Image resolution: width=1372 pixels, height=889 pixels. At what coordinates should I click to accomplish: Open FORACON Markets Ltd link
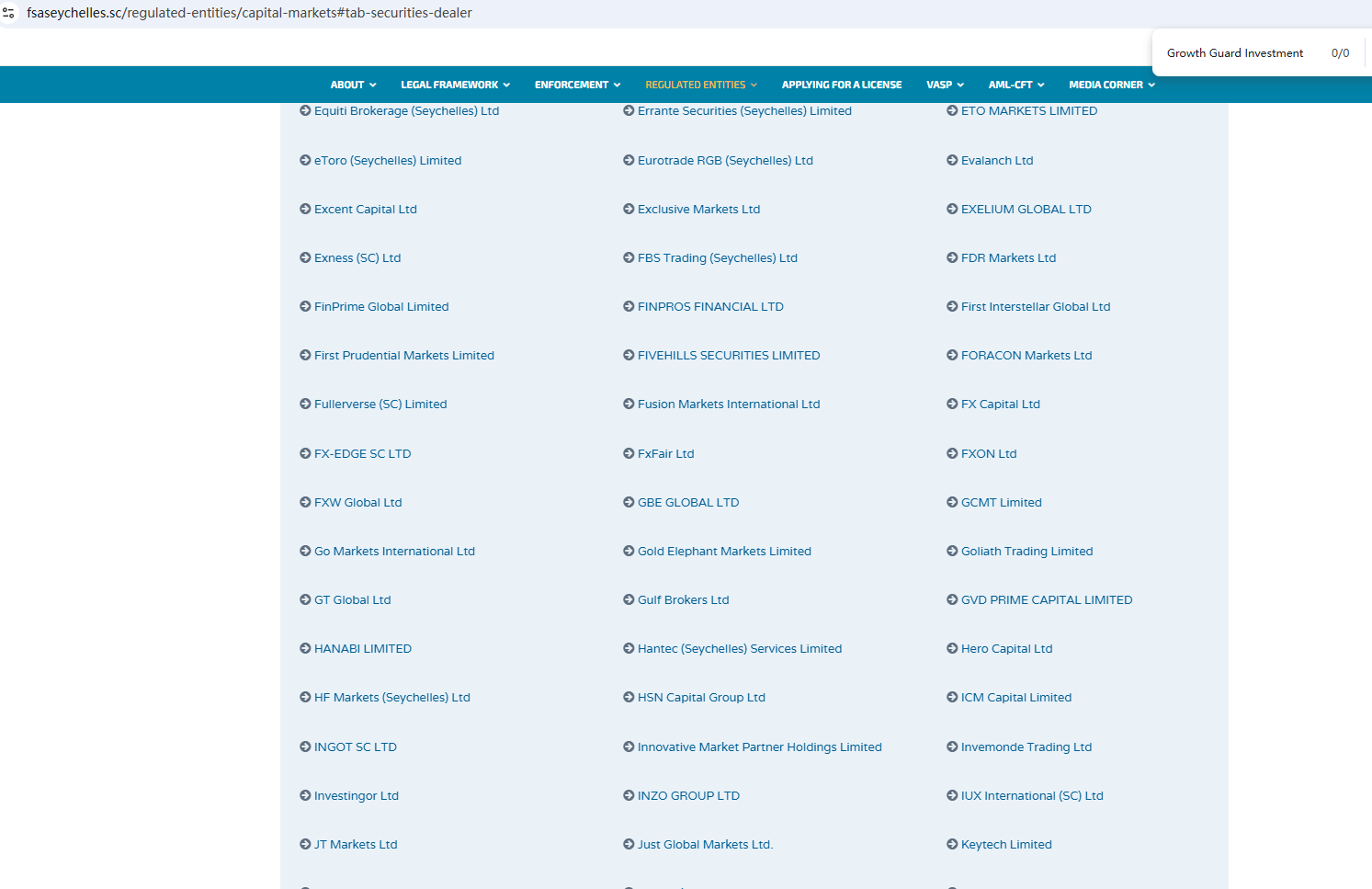(x=1026, y=355)
